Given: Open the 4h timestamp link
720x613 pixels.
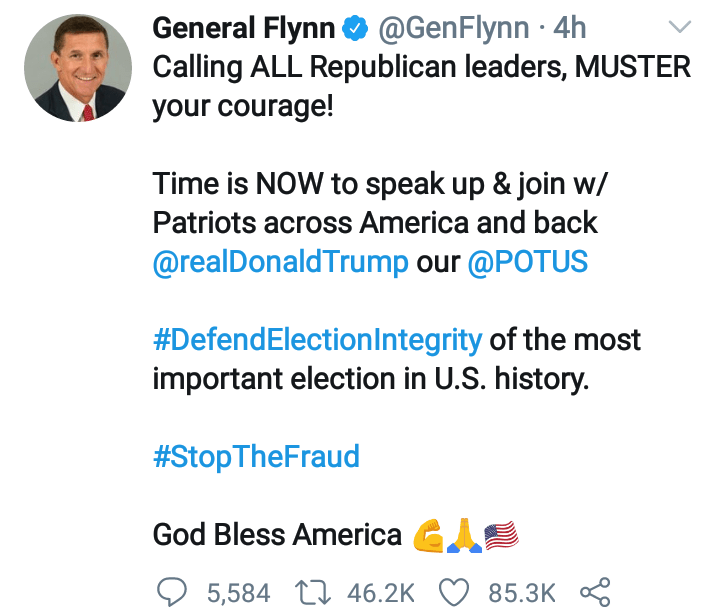Looking at the screenshot, I should [x=569, y=28].
